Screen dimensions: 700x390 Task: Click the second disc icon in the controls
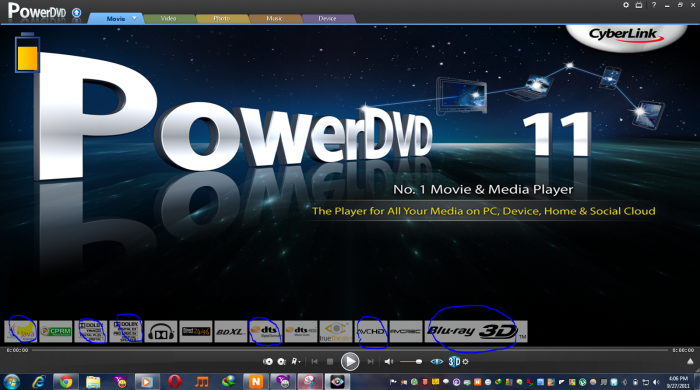(282, 361)
